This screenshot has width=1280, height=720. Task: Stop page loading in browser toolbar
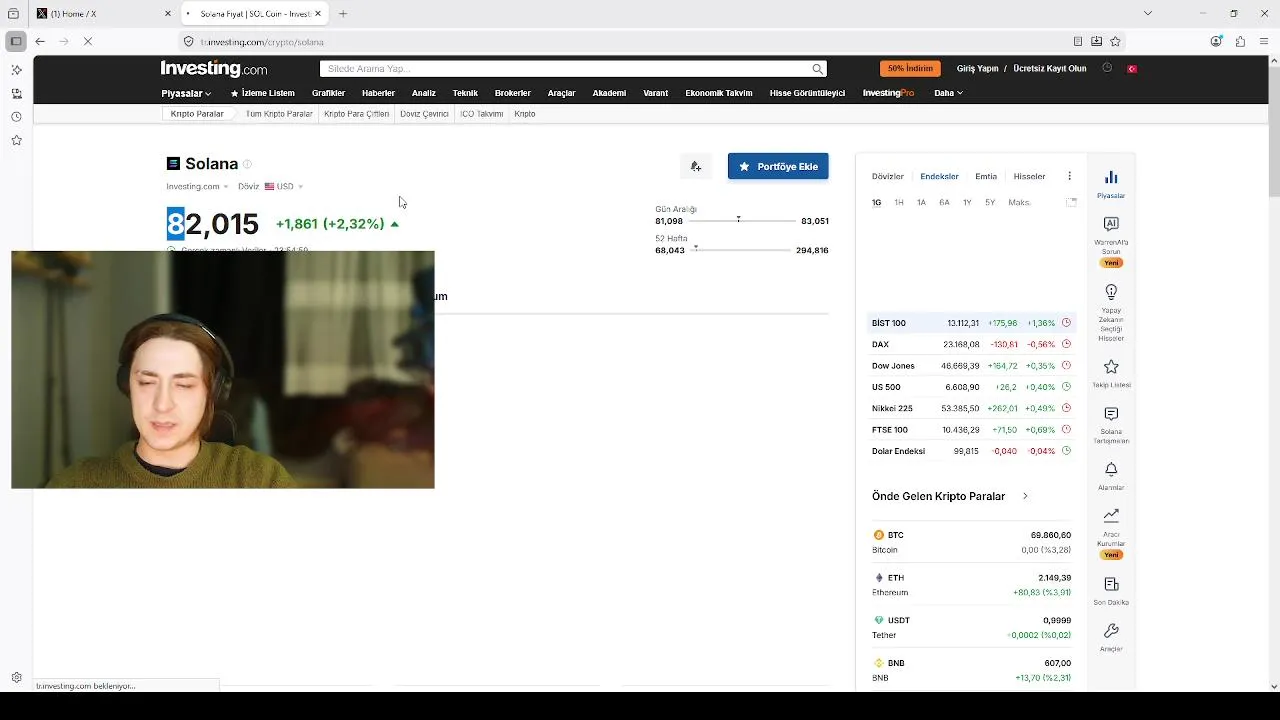(88, 42)
